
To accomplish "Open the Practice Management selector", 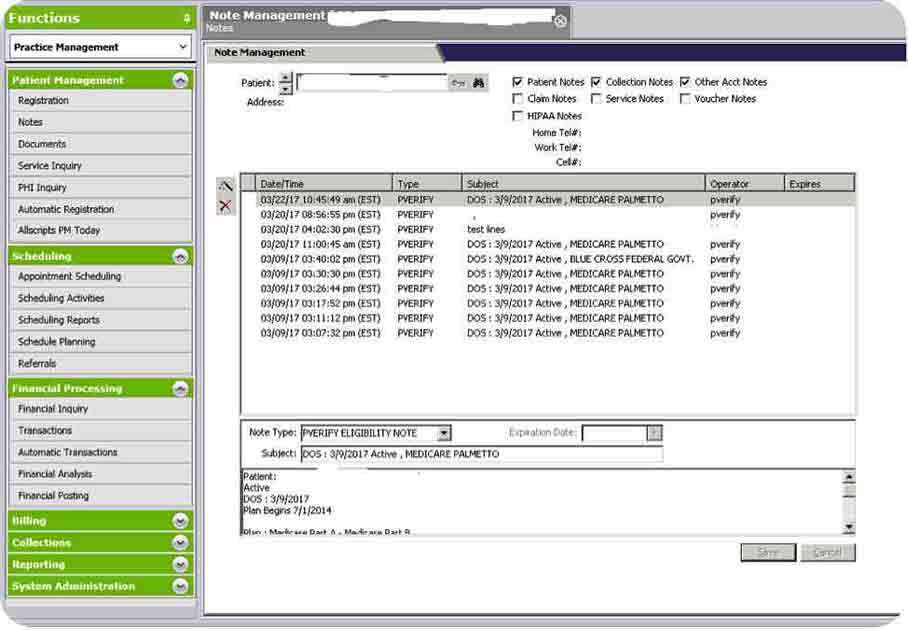I will click(x=100, y=47).
